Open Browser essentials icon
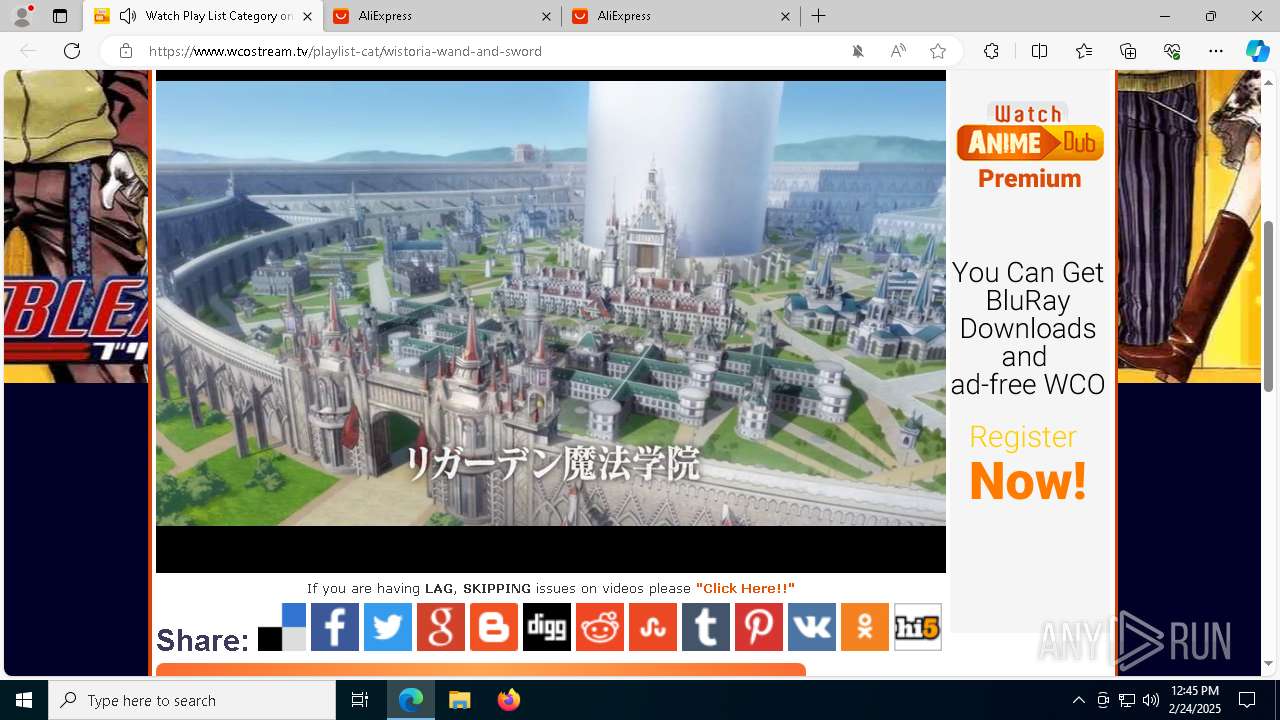Image resolution: width=1280 pixels, height=720 pixels. click(x=1172, y=51)
